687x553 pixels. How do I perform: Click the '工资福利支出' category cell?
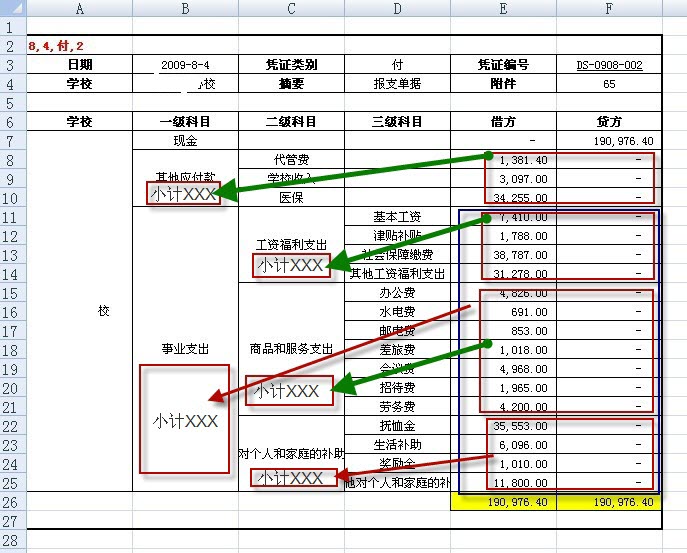[x=291, y=245]
